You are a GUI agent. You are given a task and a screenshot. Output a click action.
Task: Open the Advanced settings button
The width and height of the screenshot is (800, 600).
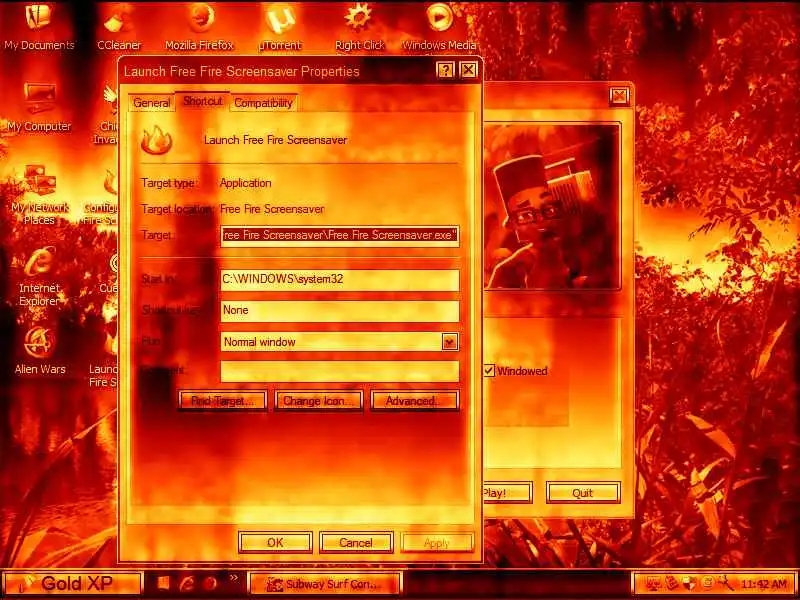tap(415, 401)
